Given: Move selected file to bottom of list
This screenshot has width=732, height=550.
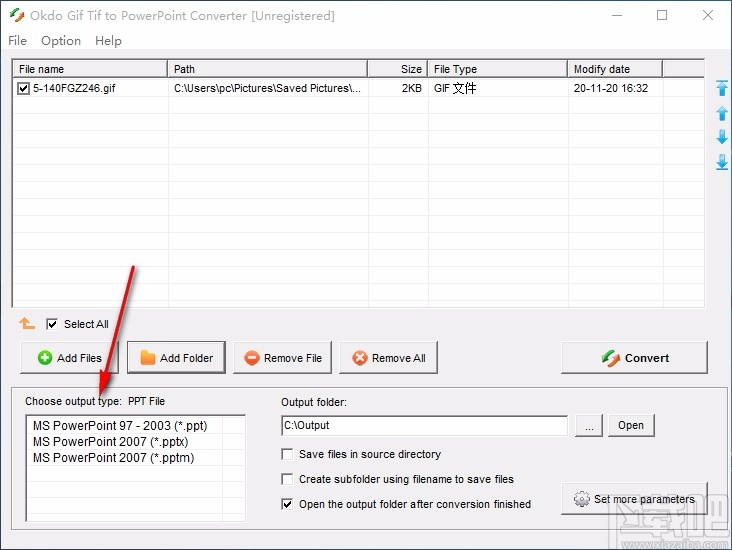Looking at the screenshot, I should [722, 162].
